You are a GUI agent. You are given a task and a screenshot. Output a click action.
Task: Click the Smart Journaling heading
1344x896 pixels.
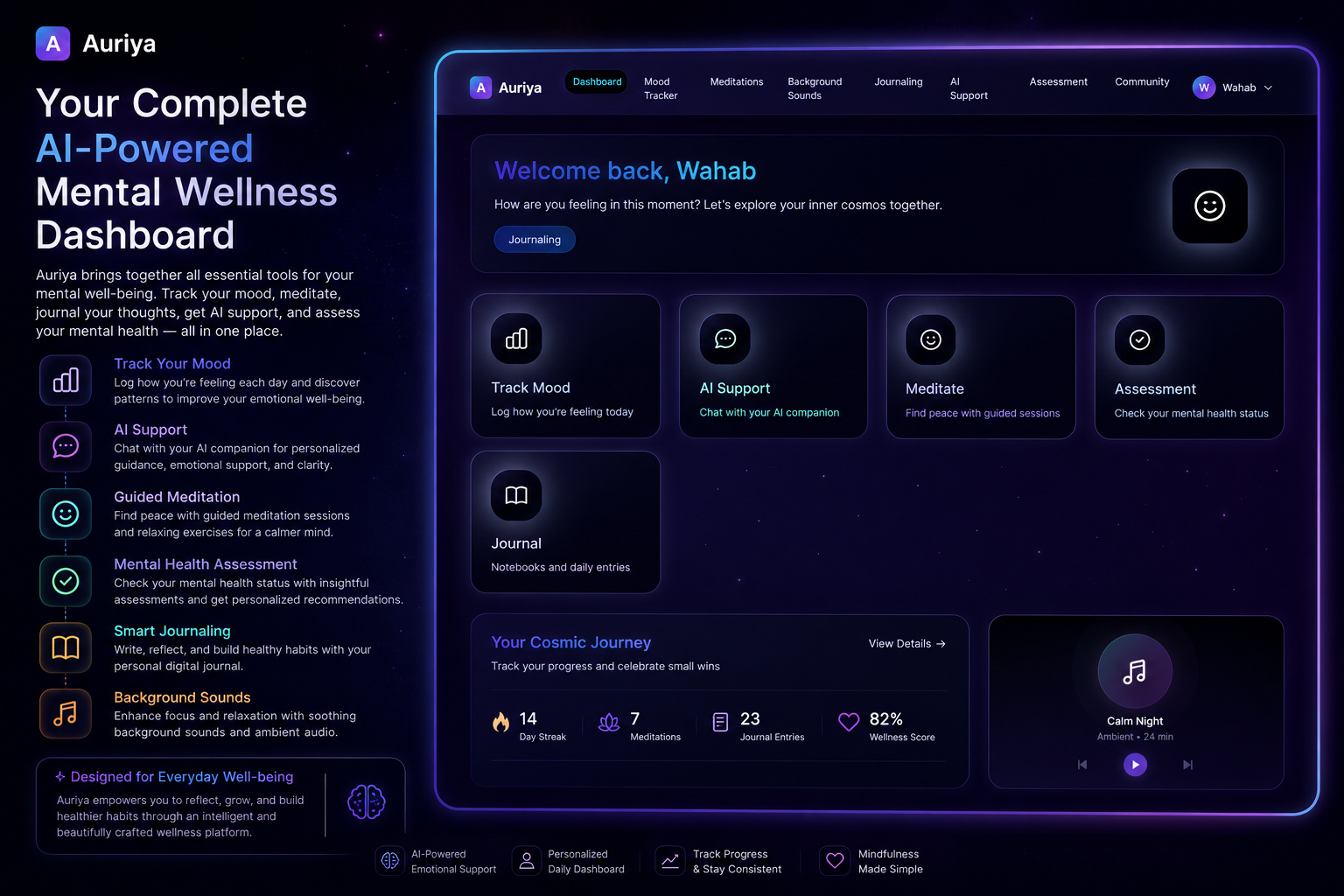pos(172,631)
